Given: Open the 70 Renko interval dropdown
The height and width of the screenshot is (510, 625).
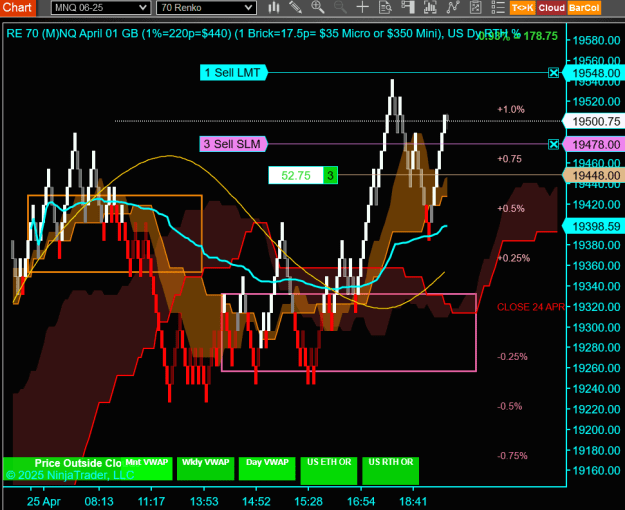Looking at the screenshot, I should pos(206,8).
